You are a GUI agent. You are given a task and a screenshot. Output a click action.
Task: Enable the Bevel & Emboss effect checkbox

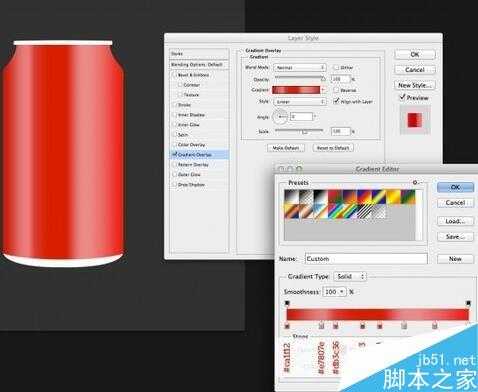[x=174, y=75]
